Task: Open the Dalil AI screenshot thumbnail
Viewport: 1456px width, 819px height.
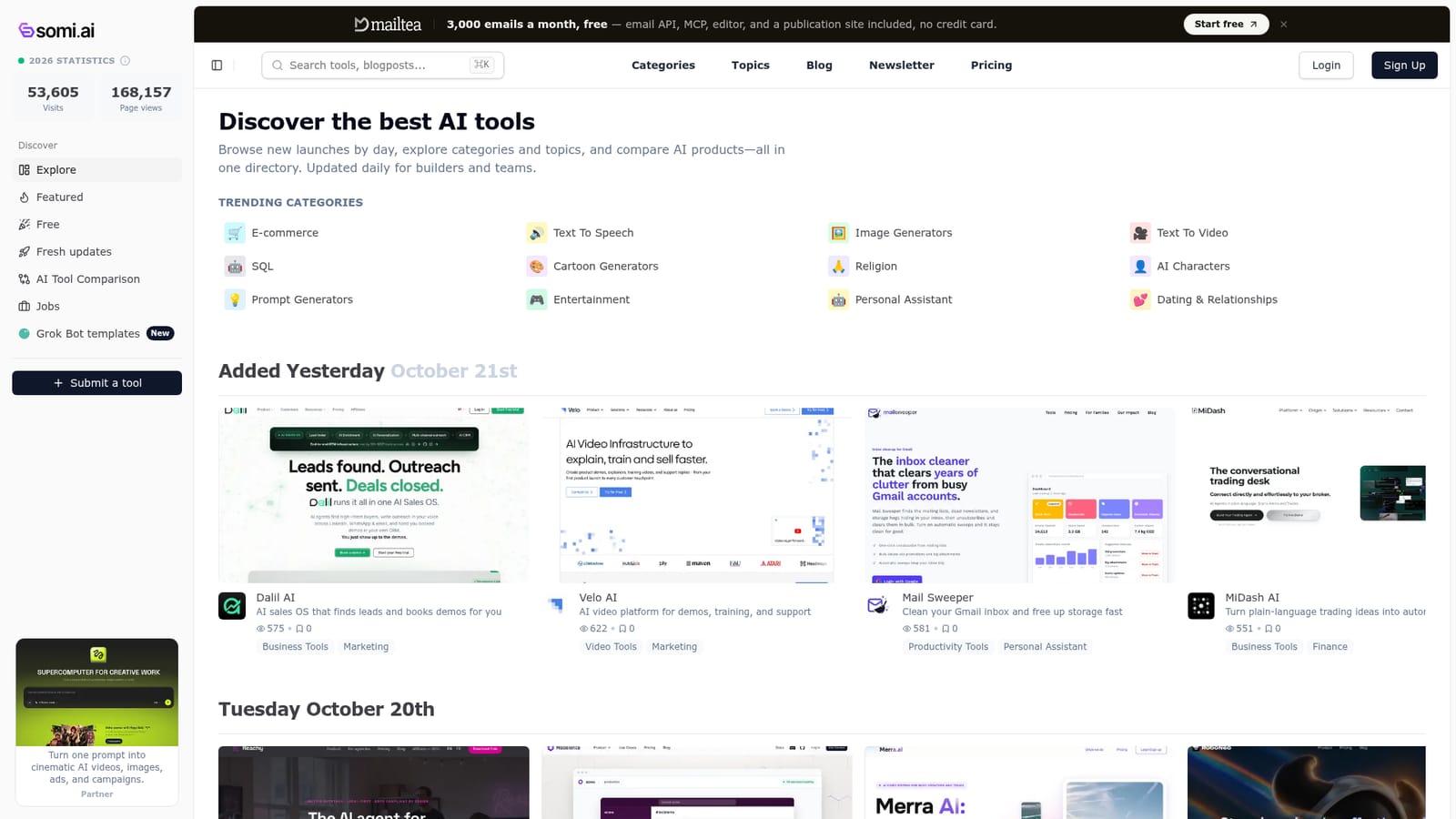Action: point(374,494)
